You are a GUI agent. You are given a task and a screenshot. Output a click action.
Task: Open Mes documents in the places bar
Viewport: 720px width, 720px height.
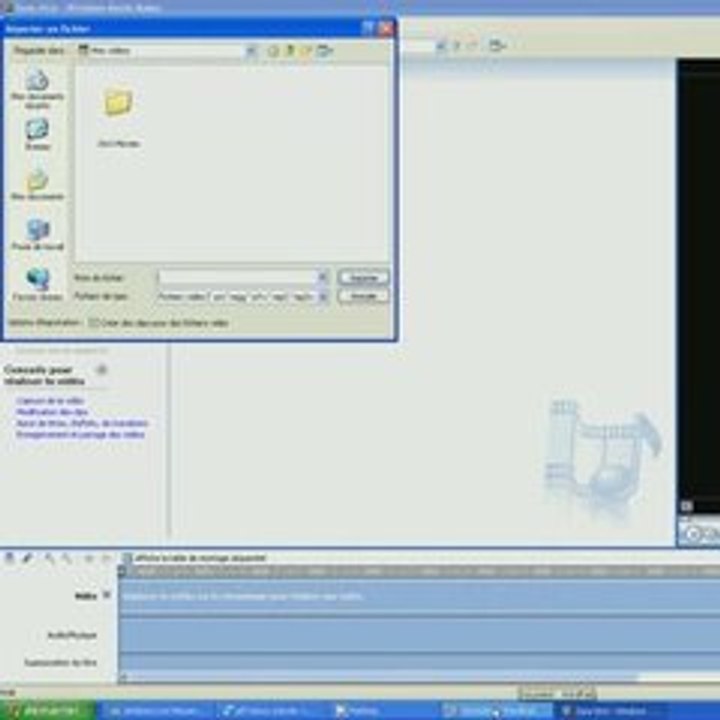point(38,184)
